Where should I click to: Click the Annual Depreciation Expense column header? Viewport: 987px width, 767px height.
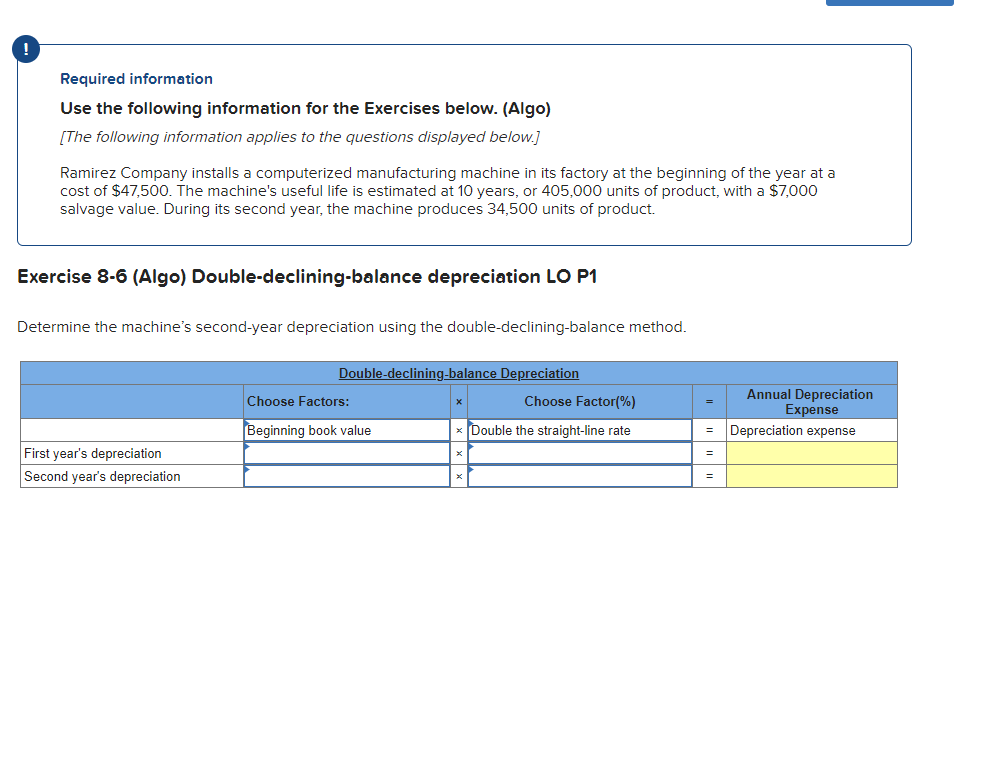[x=810, y=401]
